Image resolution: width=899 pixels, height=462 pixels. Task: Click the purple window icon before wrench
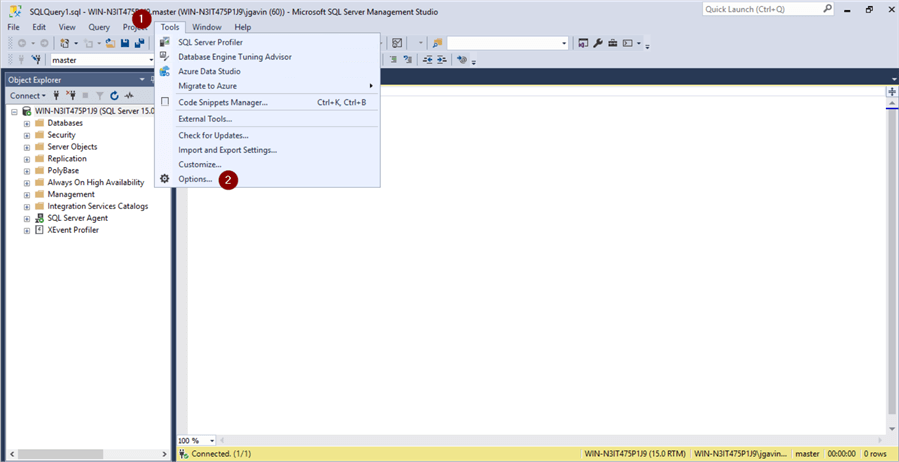pyautogui.click(x=583, y=43)
